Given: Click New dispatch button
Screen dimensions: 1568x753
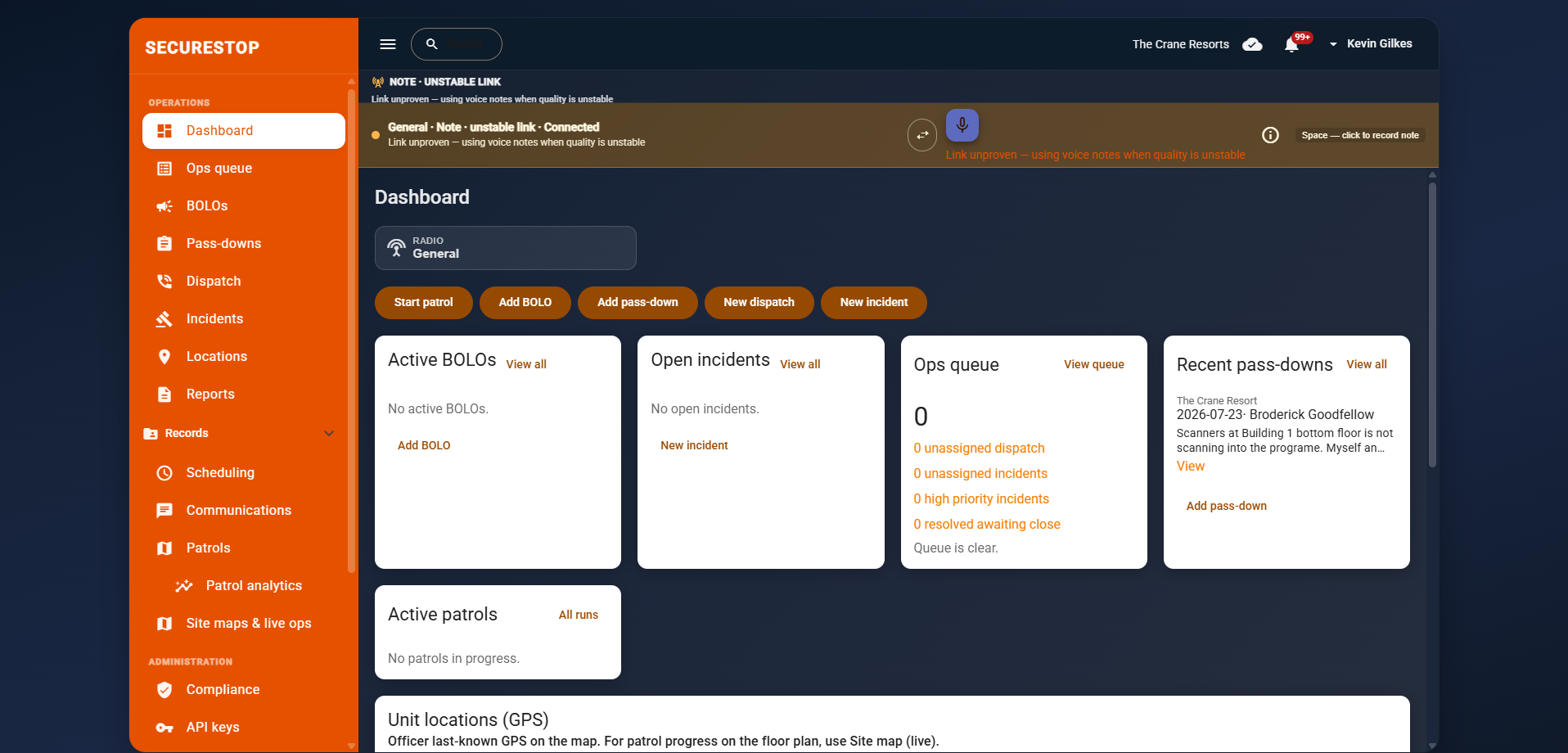Looking at the screenshot, I should (759, 303).
